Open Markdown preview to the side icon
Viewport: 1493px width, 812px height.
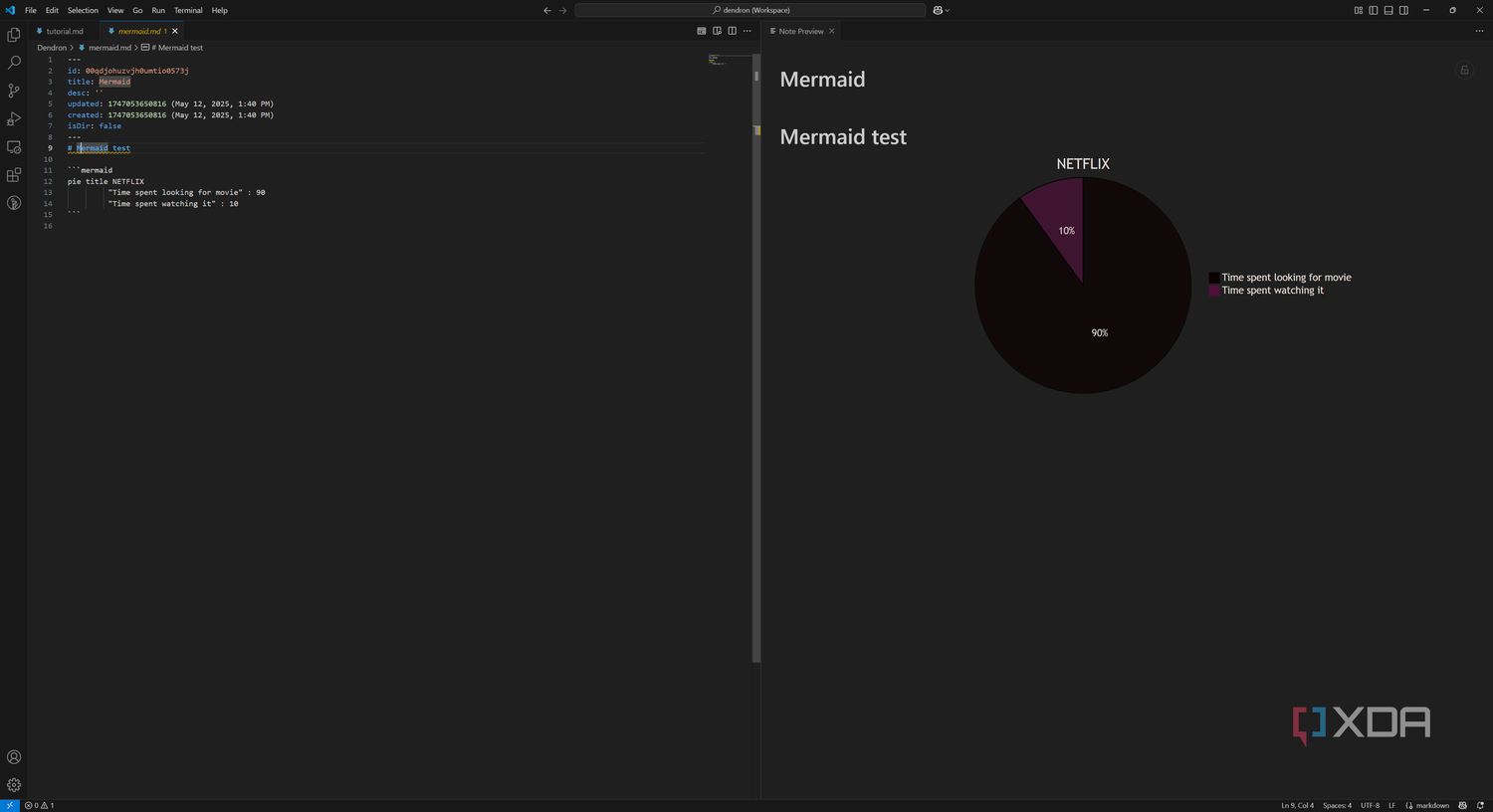pos(717,31)
